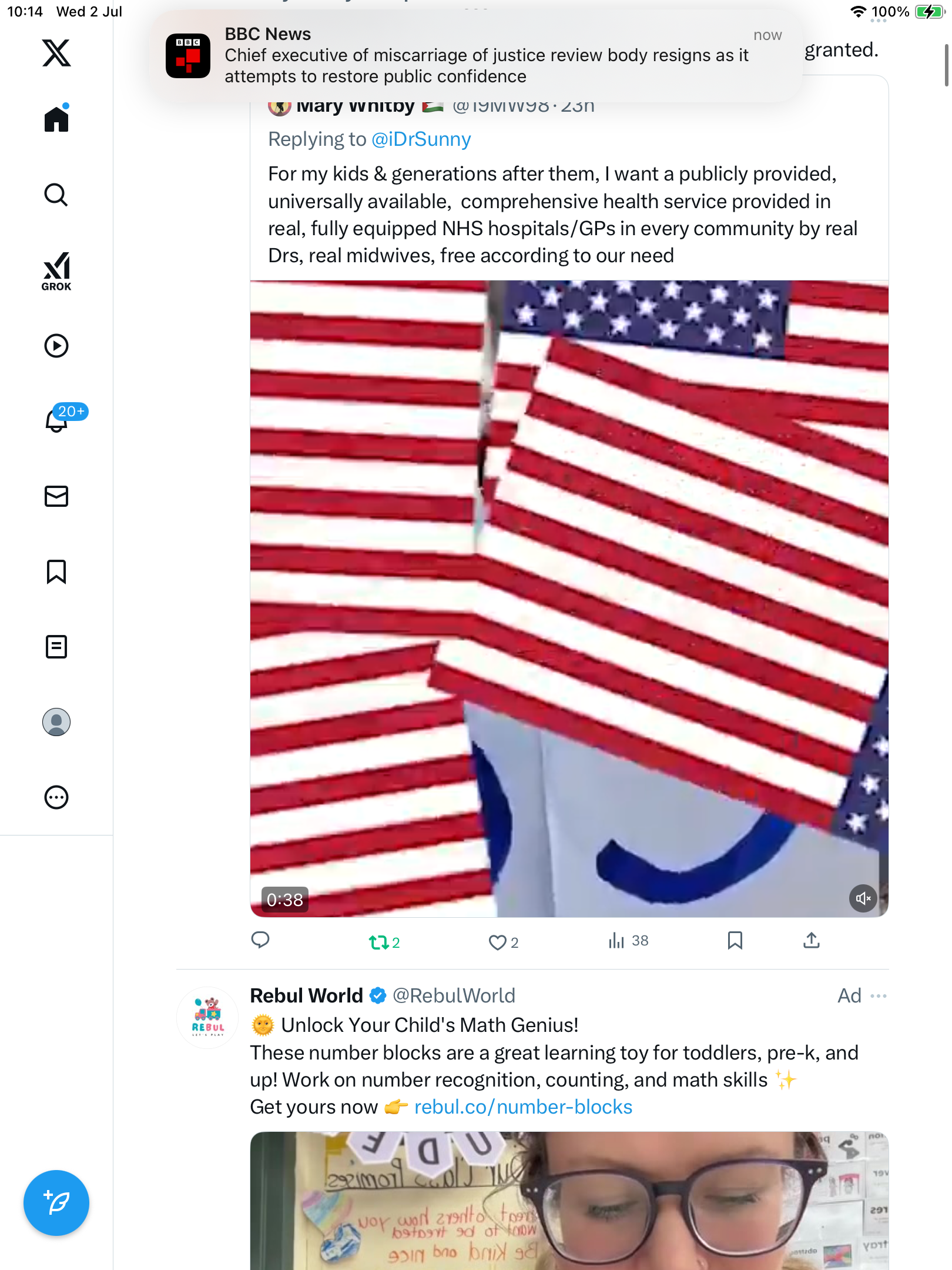952x1270 pixels.
Task: Open profile avatar in sidebar
Action: point(56,722)
